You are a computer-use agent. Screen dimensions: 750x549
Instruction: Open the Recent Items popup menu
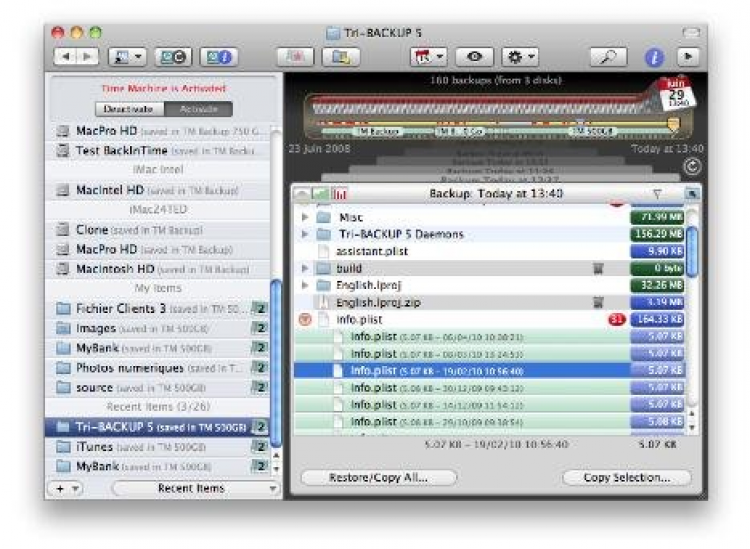click(196, 488)
